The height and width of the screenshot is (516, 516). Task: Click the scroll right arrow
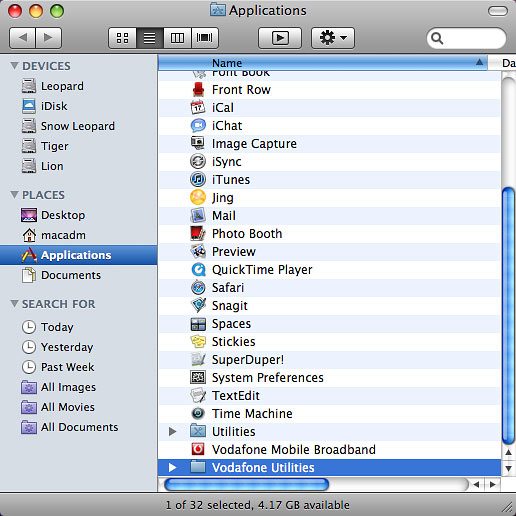point(492,485)
